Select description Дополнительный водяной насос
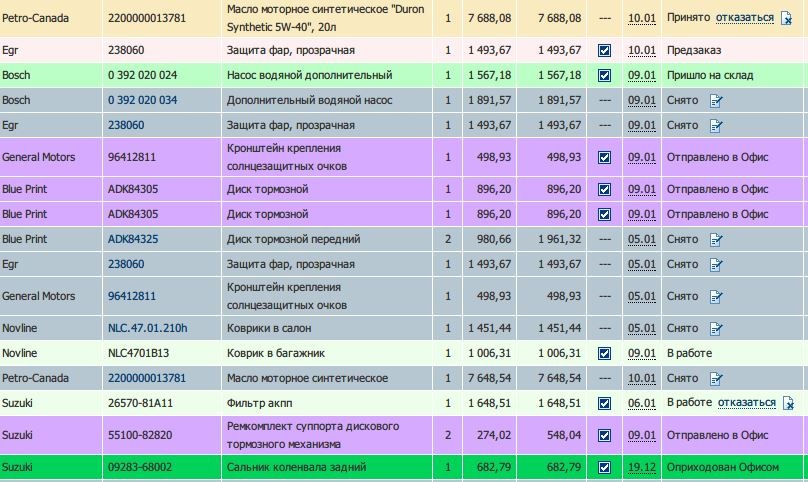808x482 pixels. pyautogui.click(x=309, y=100)
